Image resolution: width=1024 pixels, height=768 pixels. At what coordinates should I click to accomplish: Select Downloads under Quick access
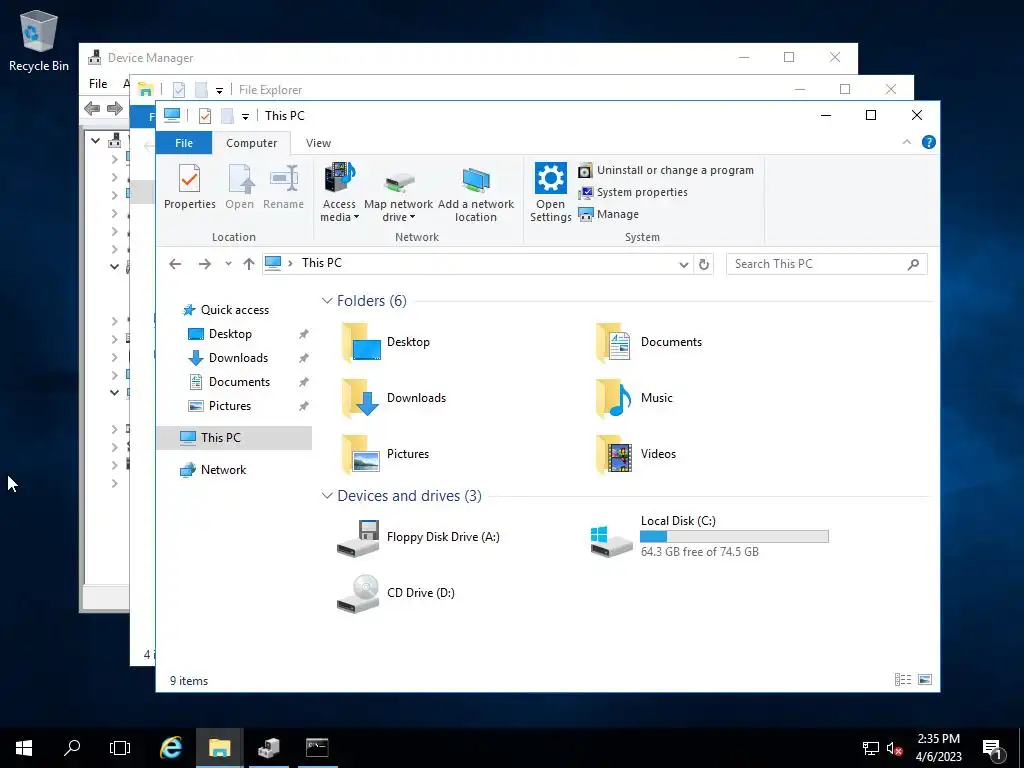[x=238, y=358]
